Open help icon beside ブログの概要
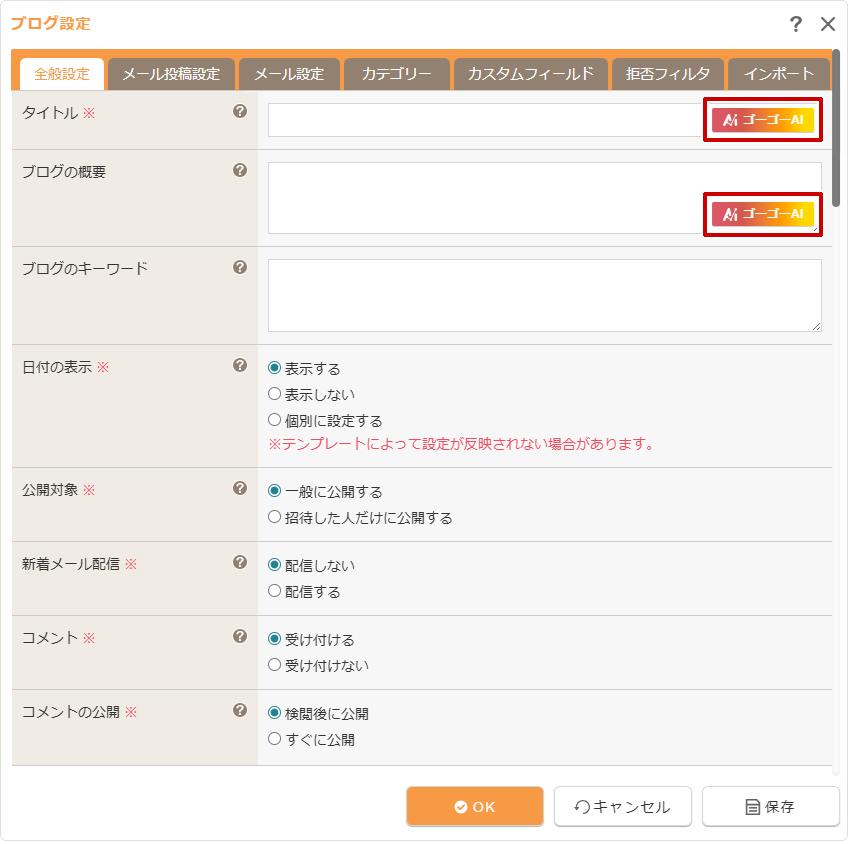The image size is (848, 844). (240, 171)
